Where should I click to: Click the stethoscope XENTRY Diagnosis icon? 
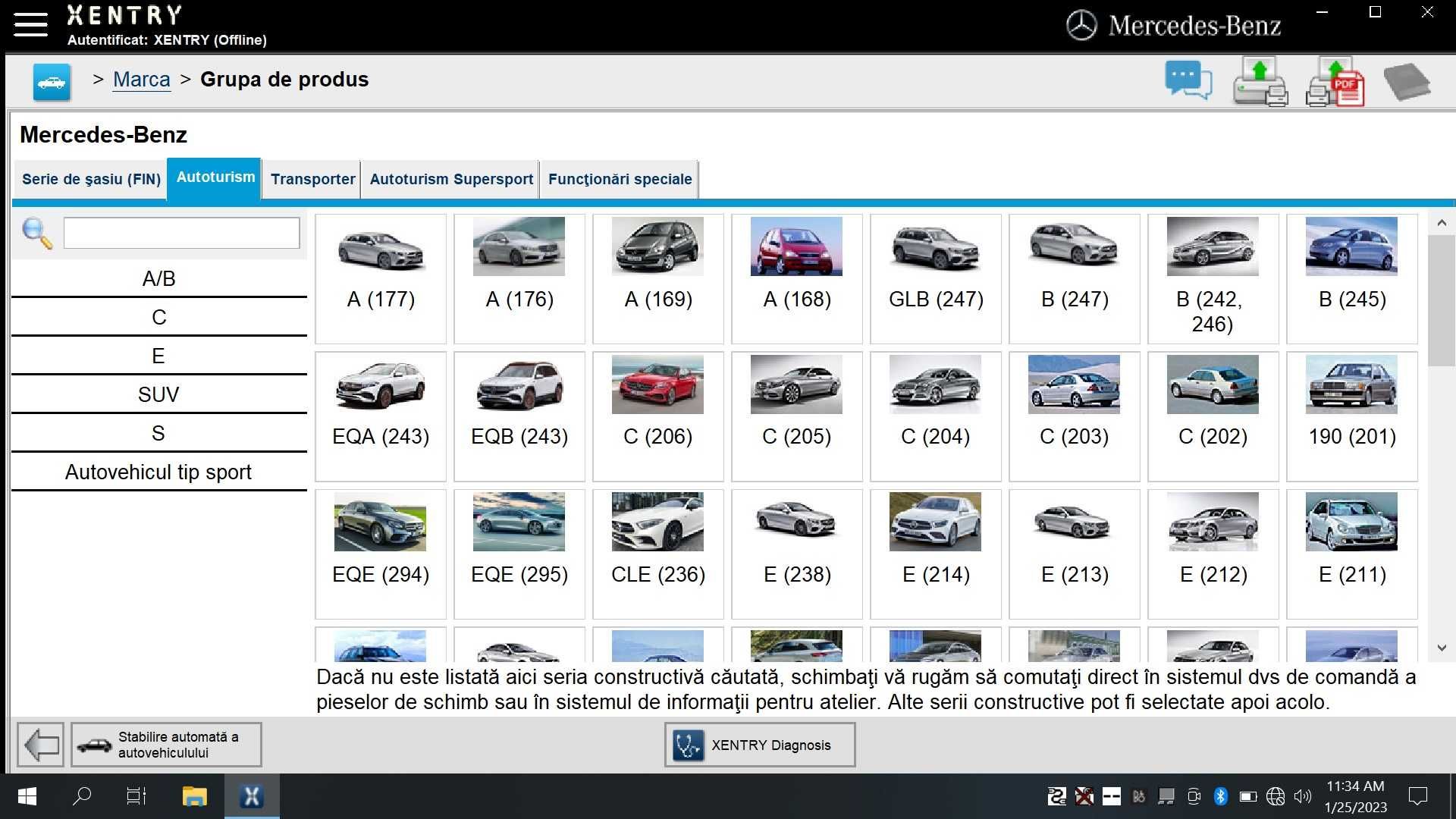click(689, 745)
